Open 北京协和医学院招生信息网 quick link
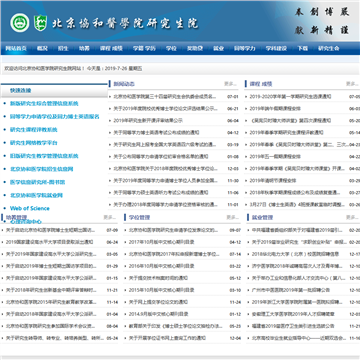Image resolution: width=360 pixels, height=360 pixels. [x=42, y=169]
